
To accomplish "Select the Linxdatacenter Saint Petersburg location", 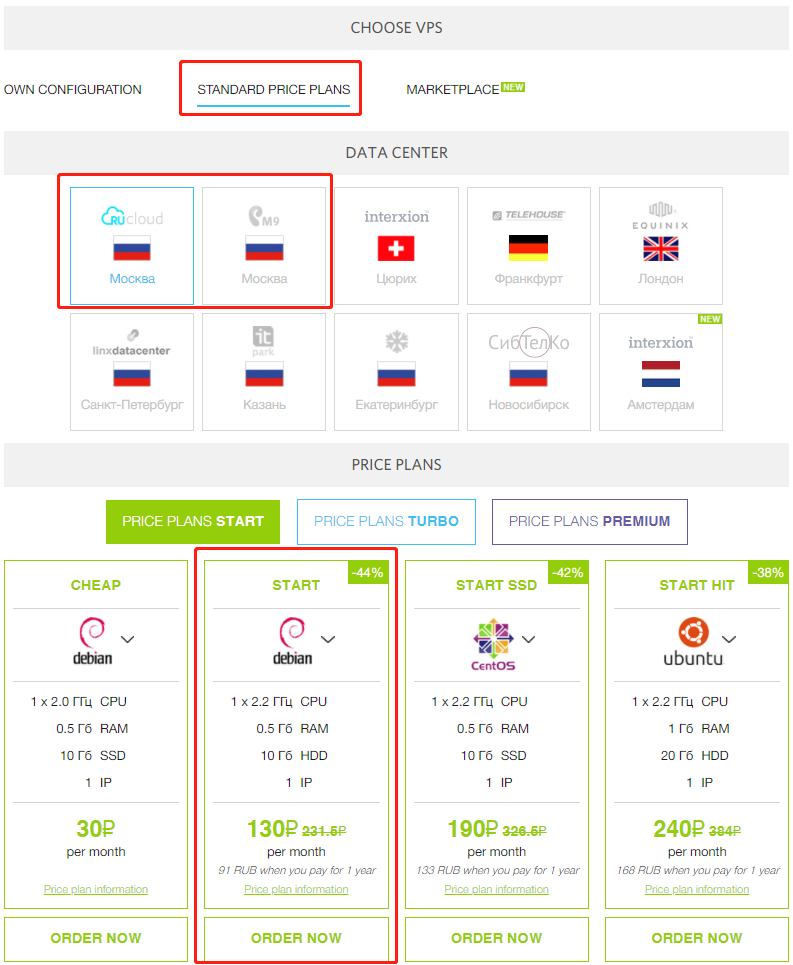I will [132, 372].
